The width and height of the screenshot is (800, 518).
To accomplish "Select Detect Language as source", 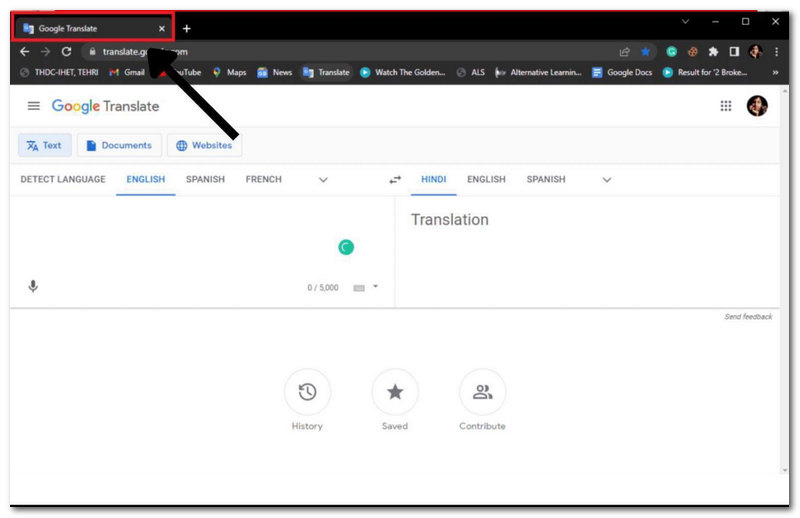I will [63, 180].
